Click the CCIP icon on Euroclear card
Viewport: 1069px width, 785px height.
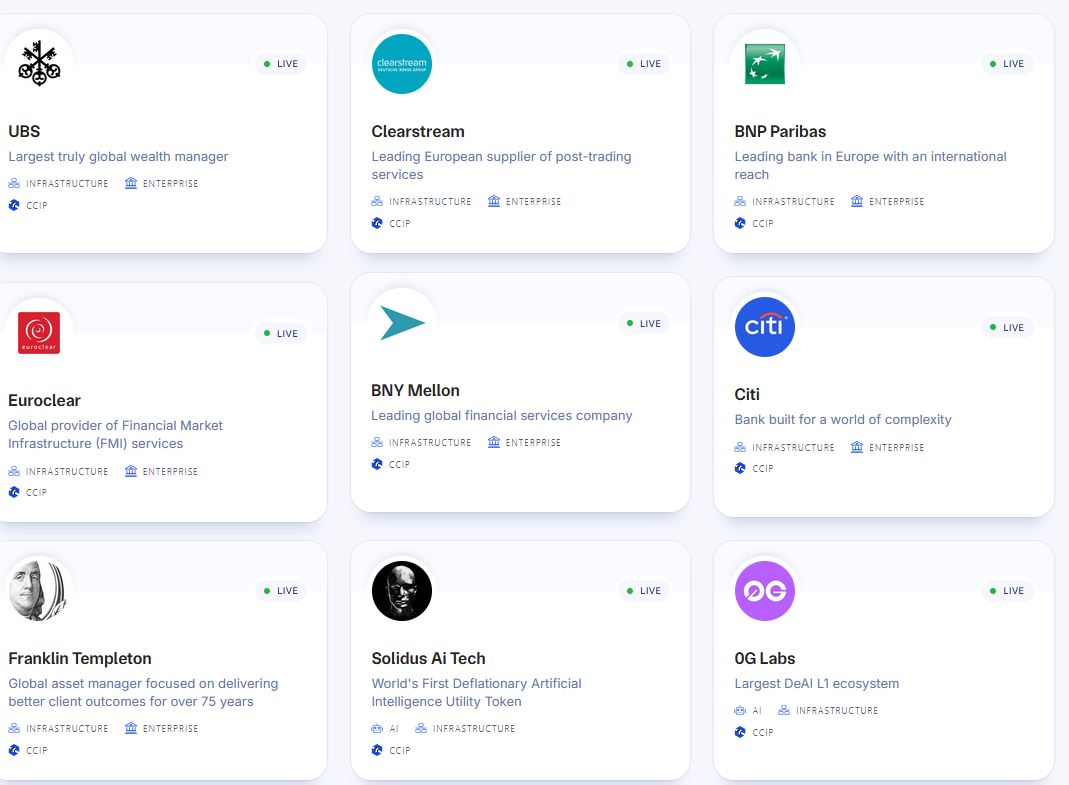[14, 492]
